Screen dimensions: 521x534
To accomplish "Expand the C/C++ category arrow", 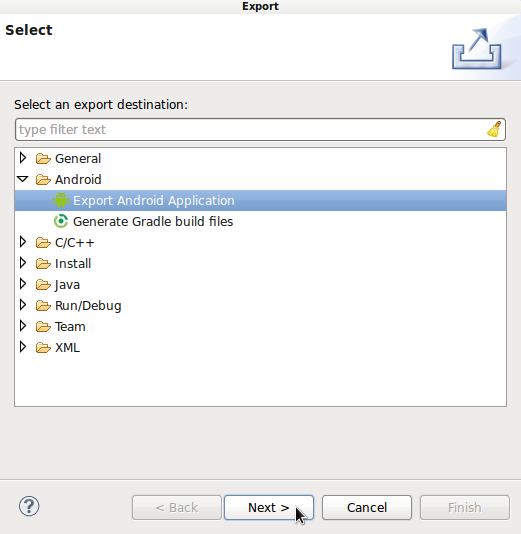I will point(23,242).
